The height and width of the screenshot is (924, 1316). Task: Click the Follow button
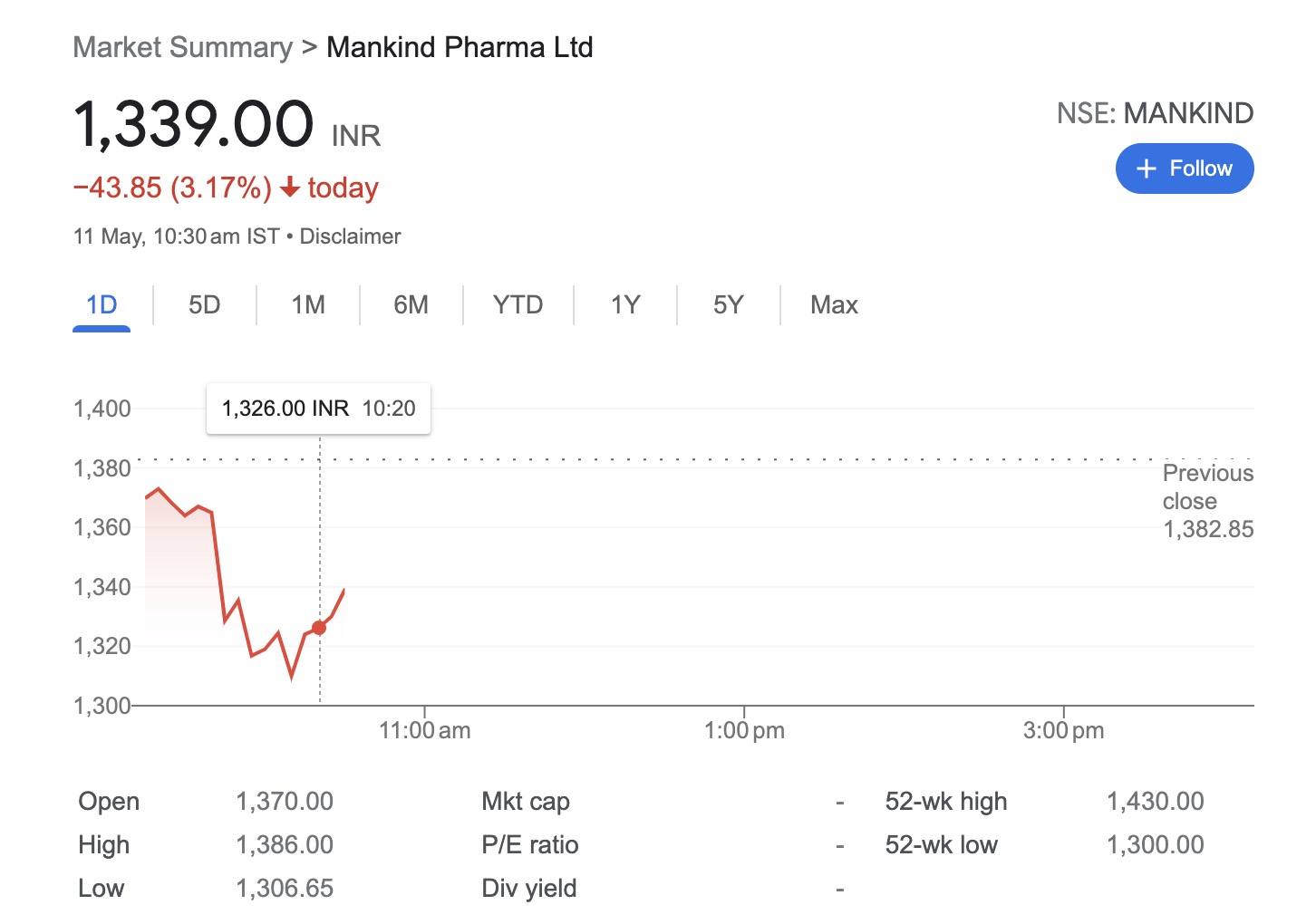tap(1184, 168)
